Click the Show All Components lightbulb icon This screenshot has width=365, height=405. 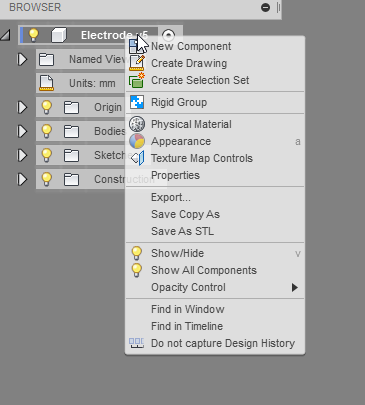tap(137, 270)
